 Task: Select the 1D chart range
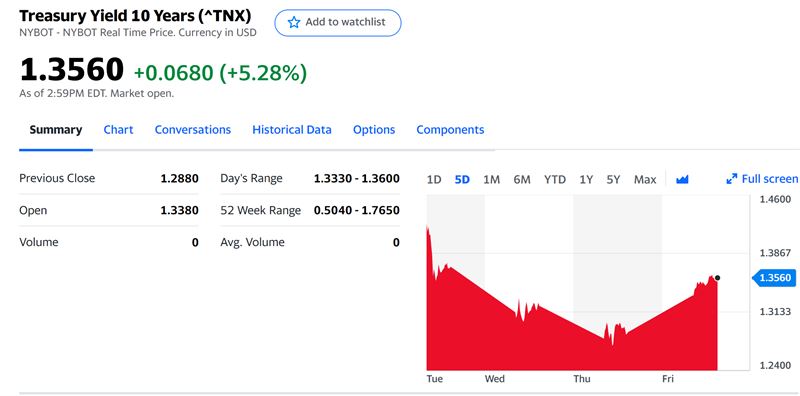[x=434, y=180]
